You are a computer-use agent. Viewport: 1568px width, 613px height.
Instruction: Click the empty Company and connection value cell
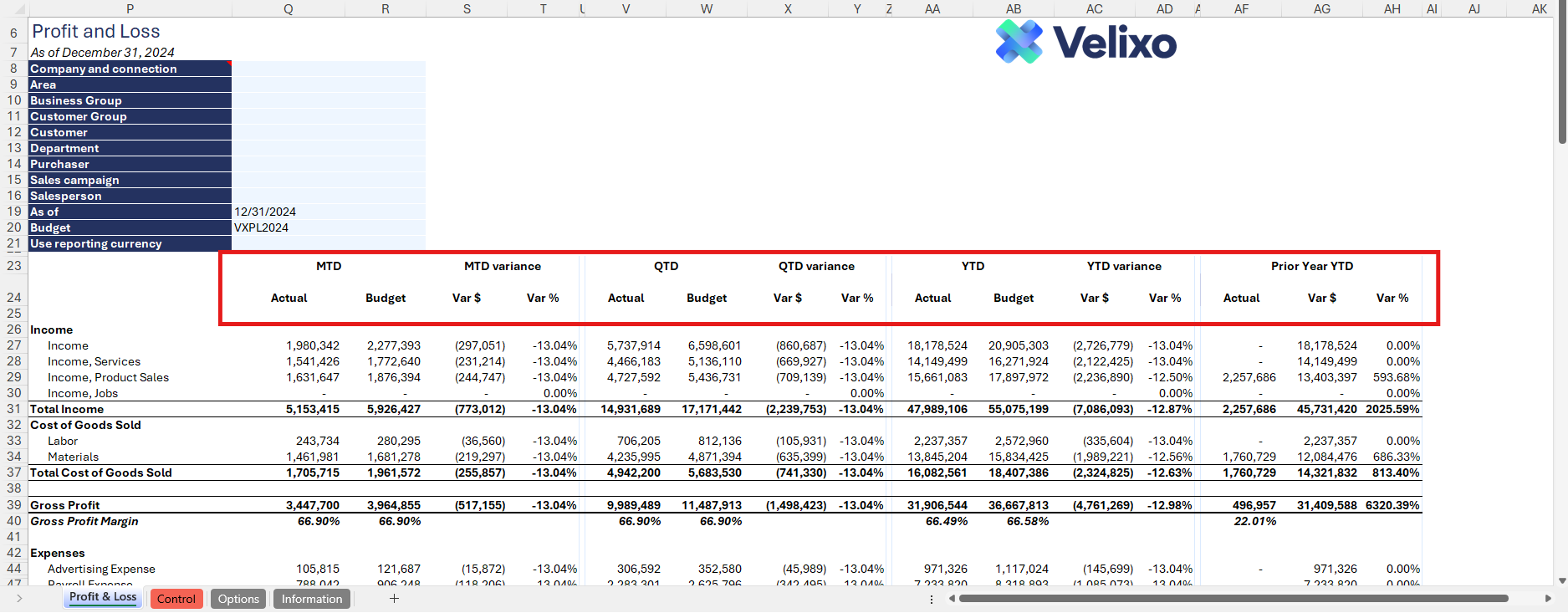click(328, 69)
